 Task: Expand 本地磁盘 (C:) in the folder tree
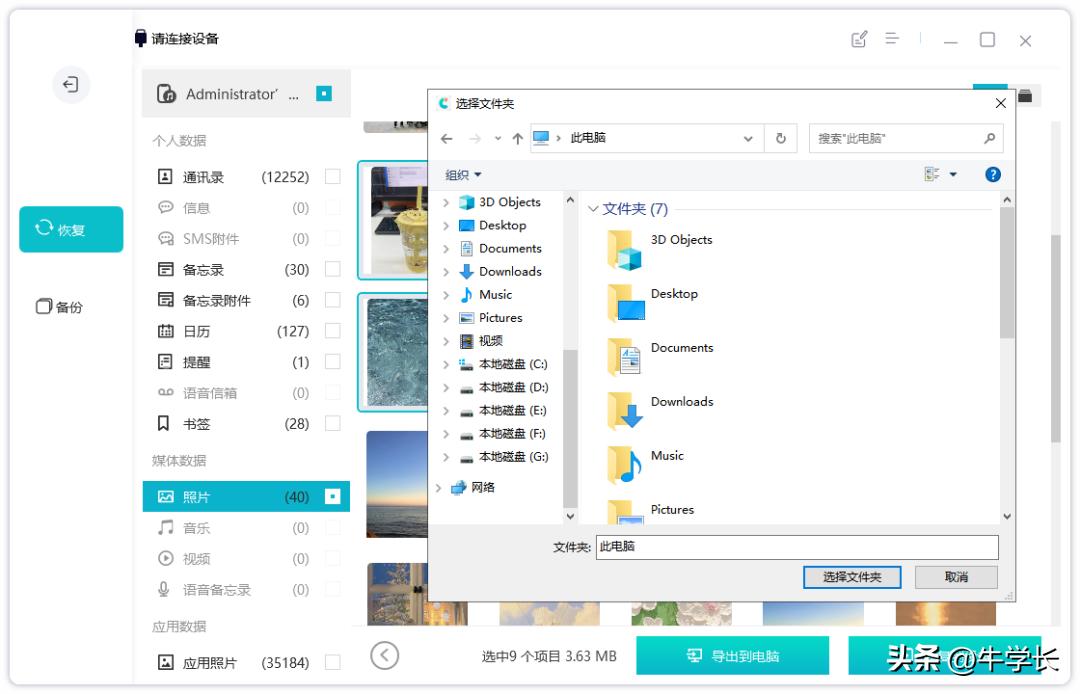(447, 364)
